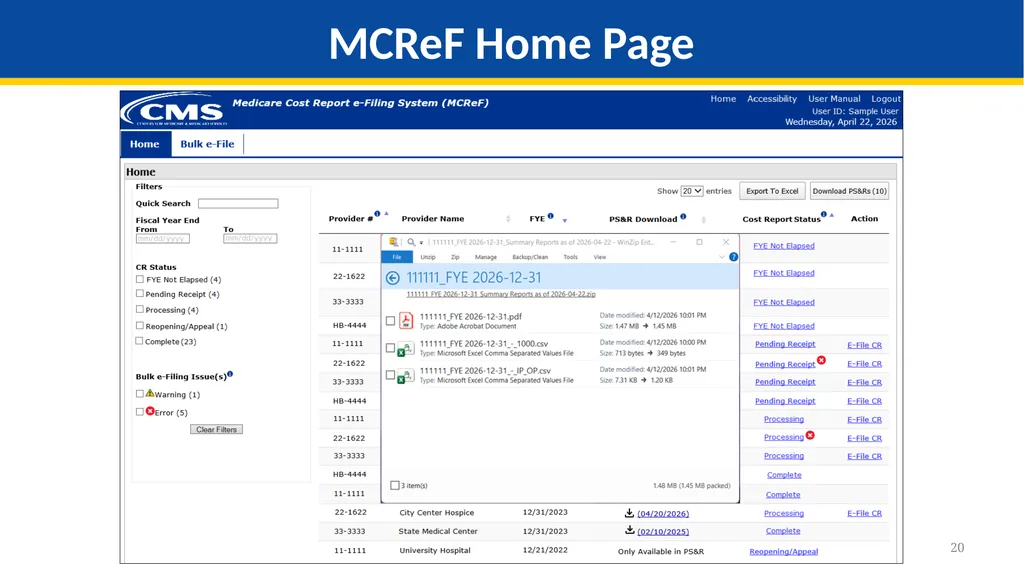
Task: Open the Unzip ribbon tab
Action: click(x=428, y=257)
